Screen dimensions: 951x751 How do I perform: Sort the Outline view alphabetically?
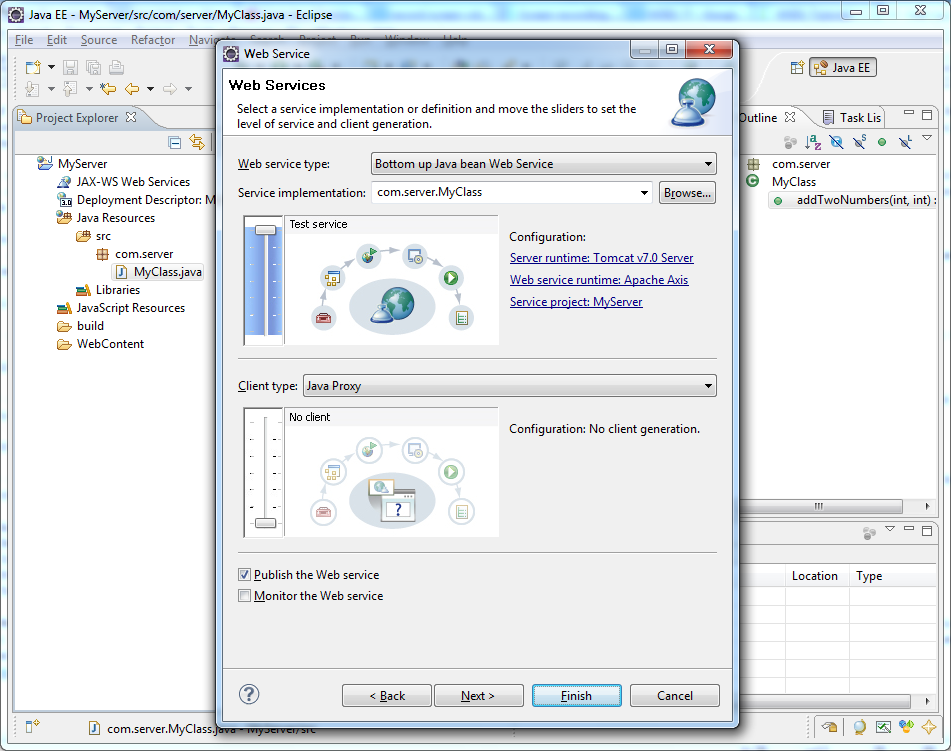pyautogui.click(x=813, y=142)
